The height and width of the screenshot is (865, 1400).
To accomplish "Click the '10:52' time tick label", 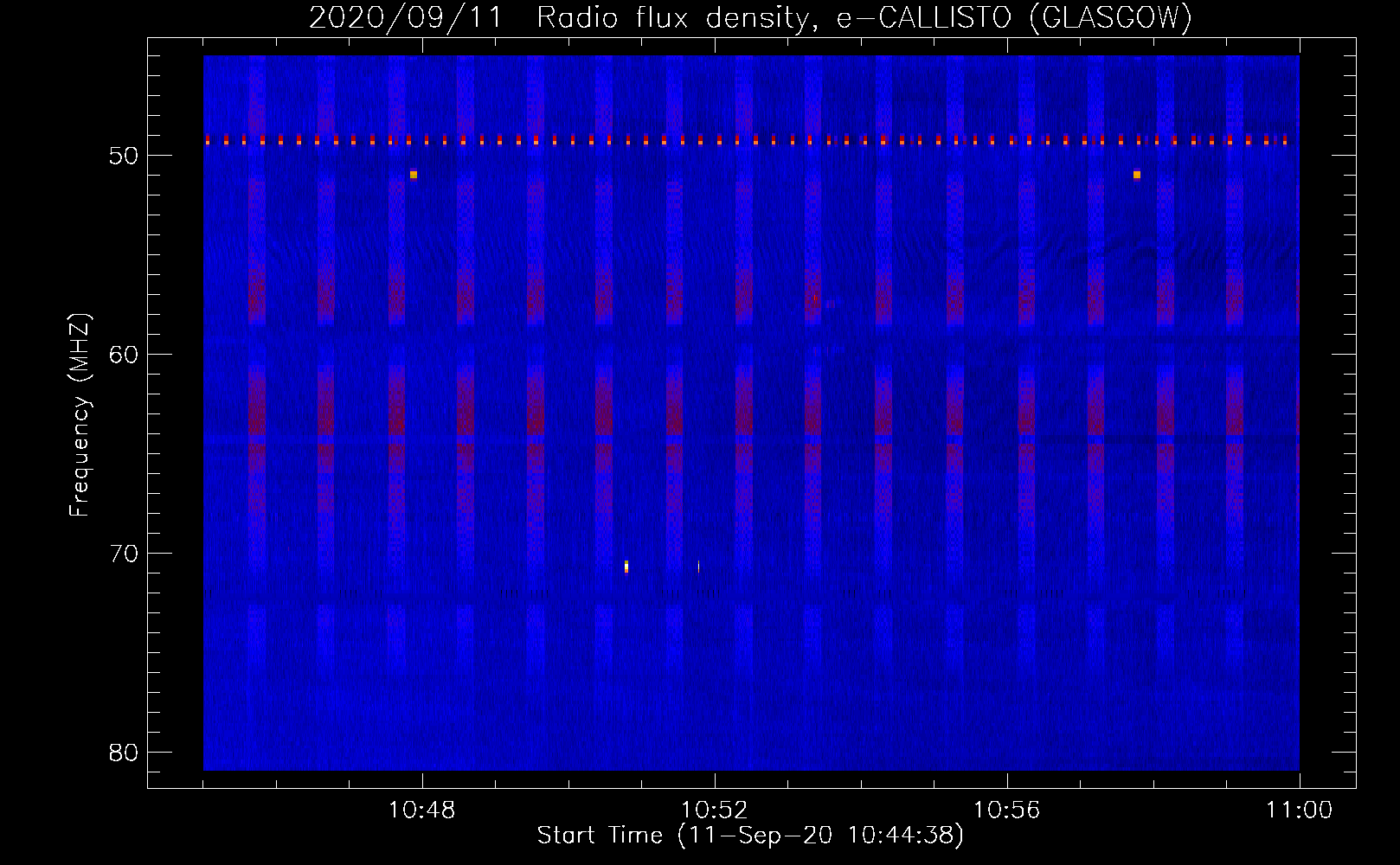I will pos(715,811).
